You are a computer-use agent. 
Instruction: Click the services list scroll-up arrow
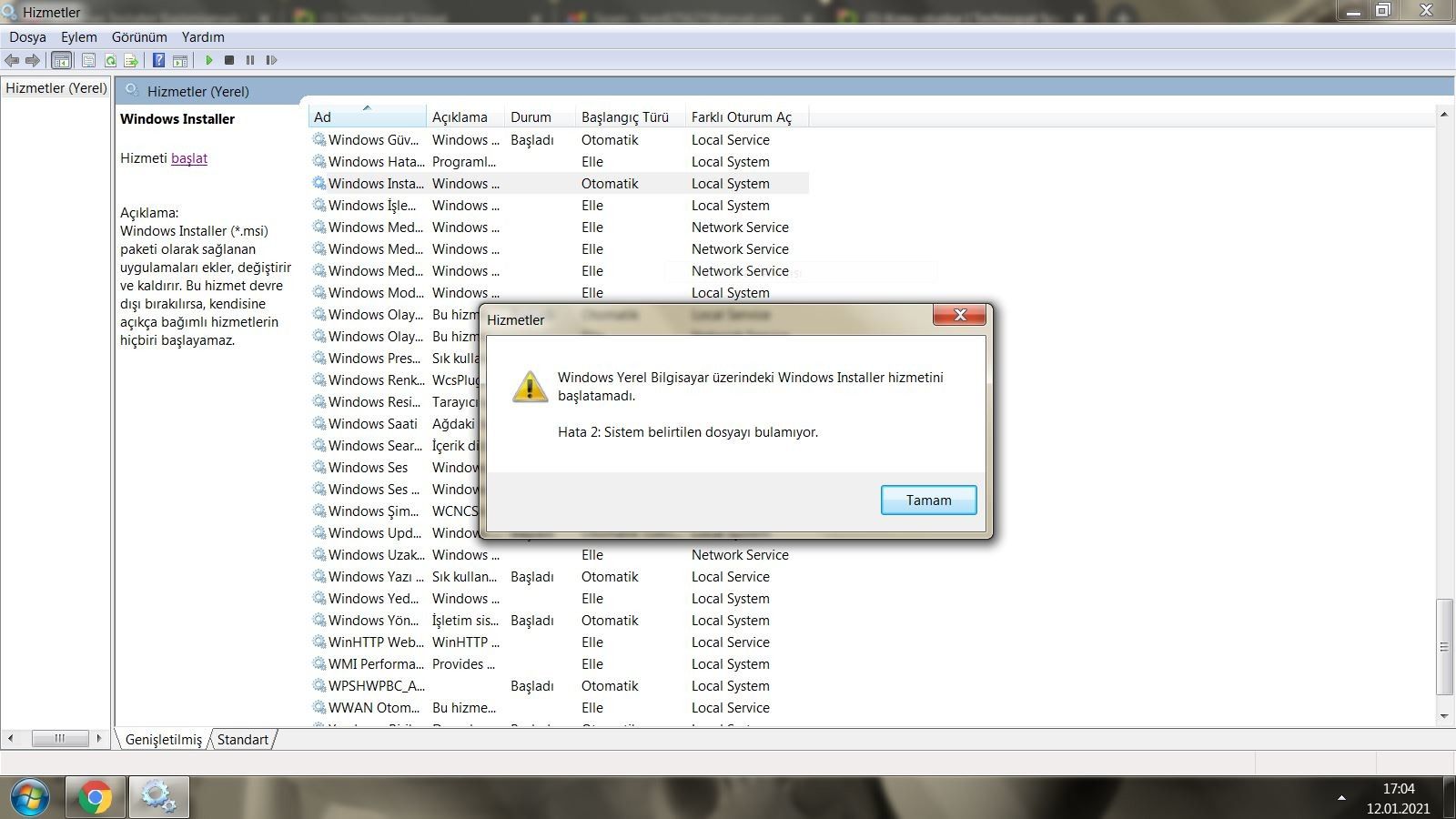[x=1444, y=114]
